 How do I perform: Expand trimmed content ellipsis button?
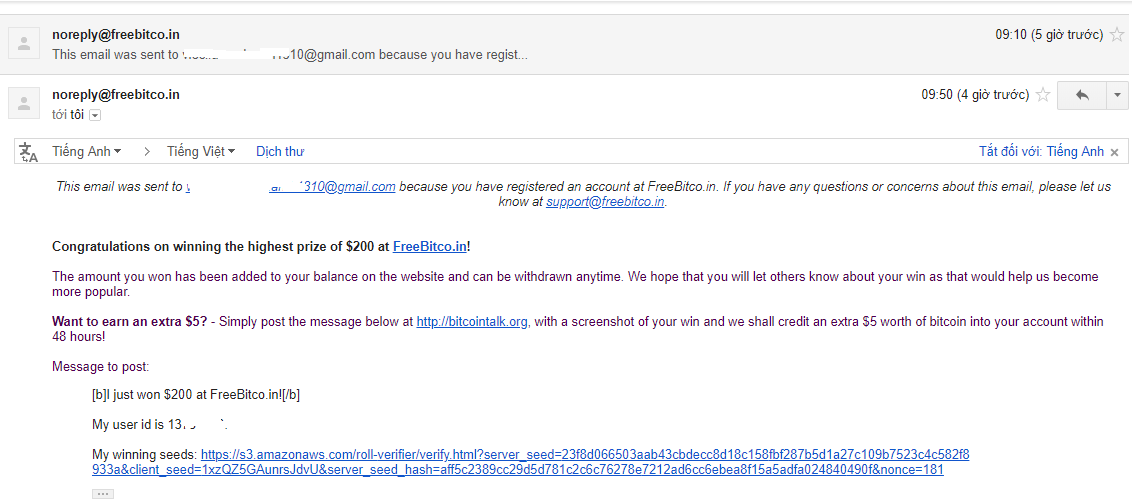[x=102, y=494]
